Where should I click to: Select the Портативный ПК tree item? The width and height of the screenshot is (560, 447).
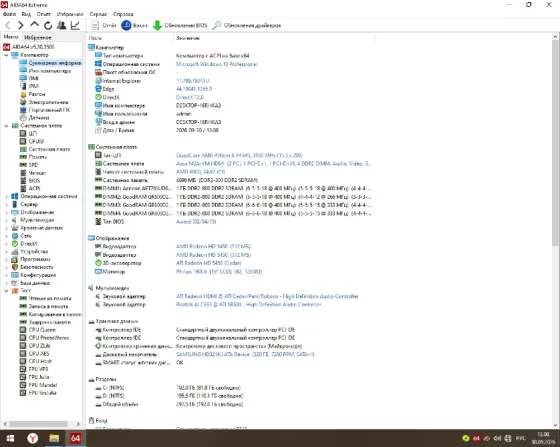tap(45, 110)
